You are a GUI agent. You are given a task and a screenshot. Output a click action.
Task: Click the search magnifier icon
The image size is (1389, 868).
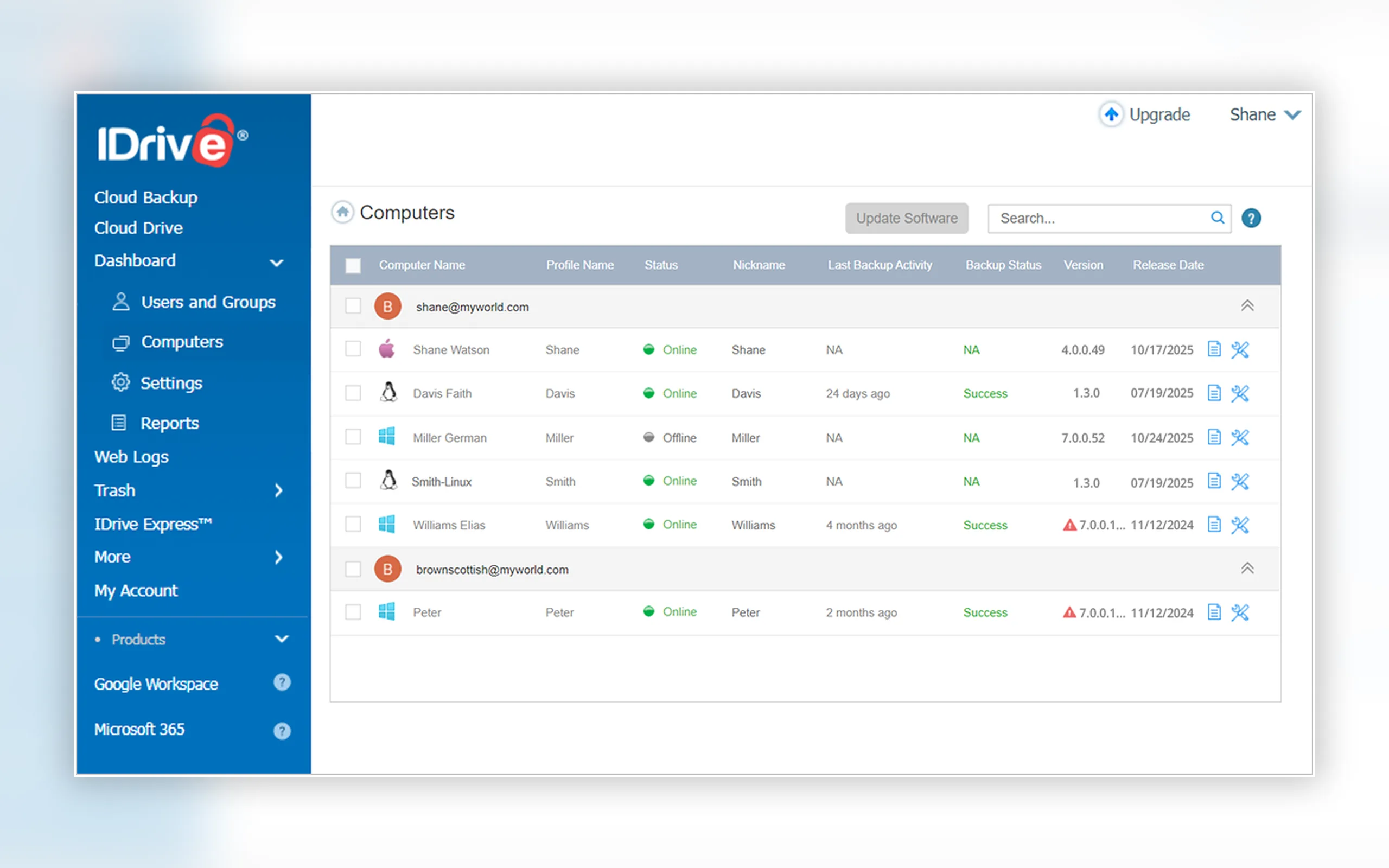pyautogui.click(x=1217, y=218)
